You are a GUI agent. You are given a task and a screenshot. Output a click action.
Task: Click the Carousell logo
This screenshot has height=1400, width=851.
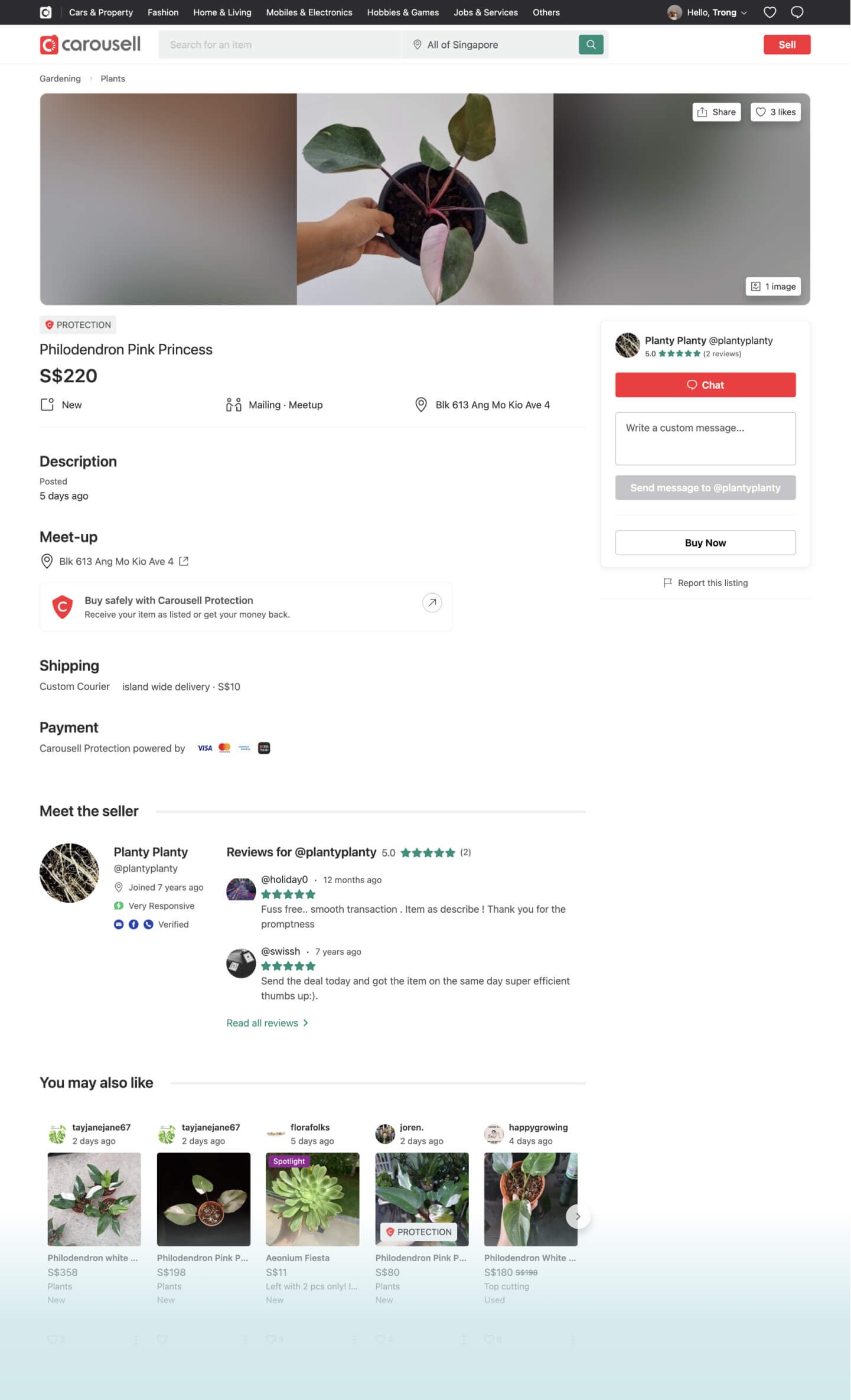[90, 44]
